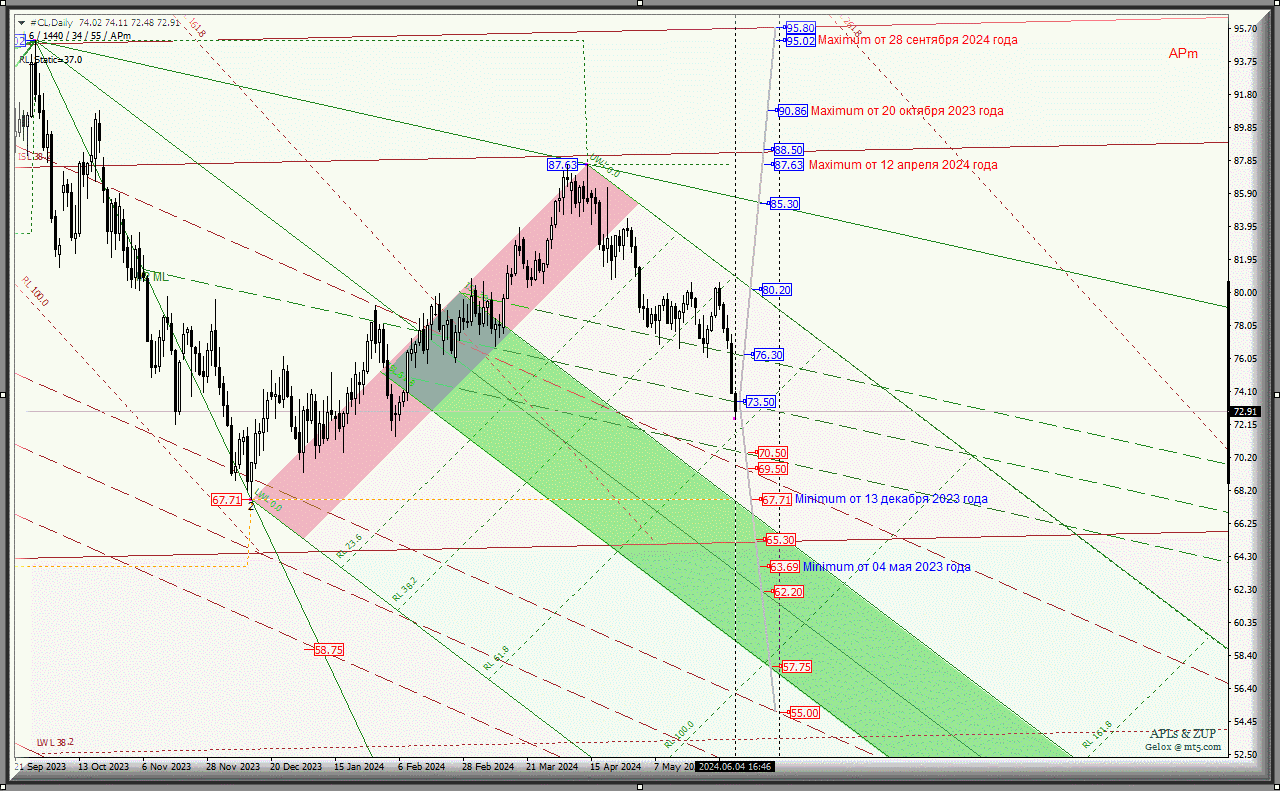Viewport: 1280px width, 791px height.
Task: Click the 95.80 blue price label
Action: [800, 28]
